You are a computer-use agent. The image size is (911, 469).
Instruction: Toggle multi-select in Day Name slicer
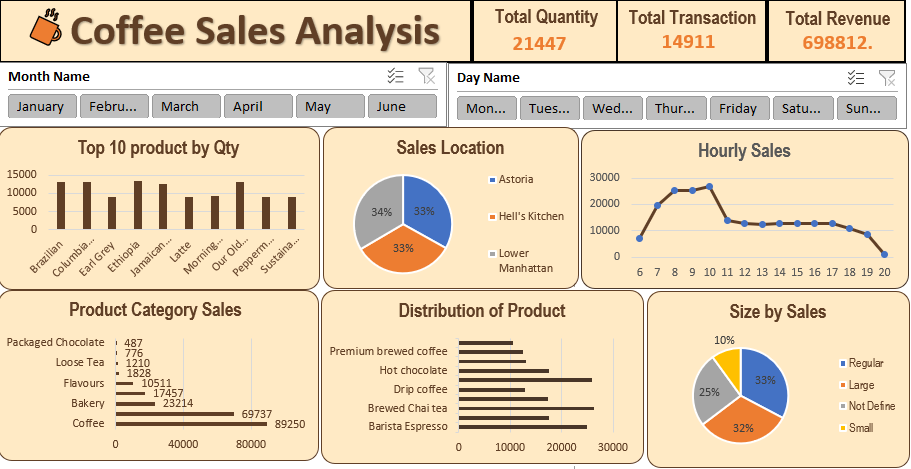click(855, 78)
